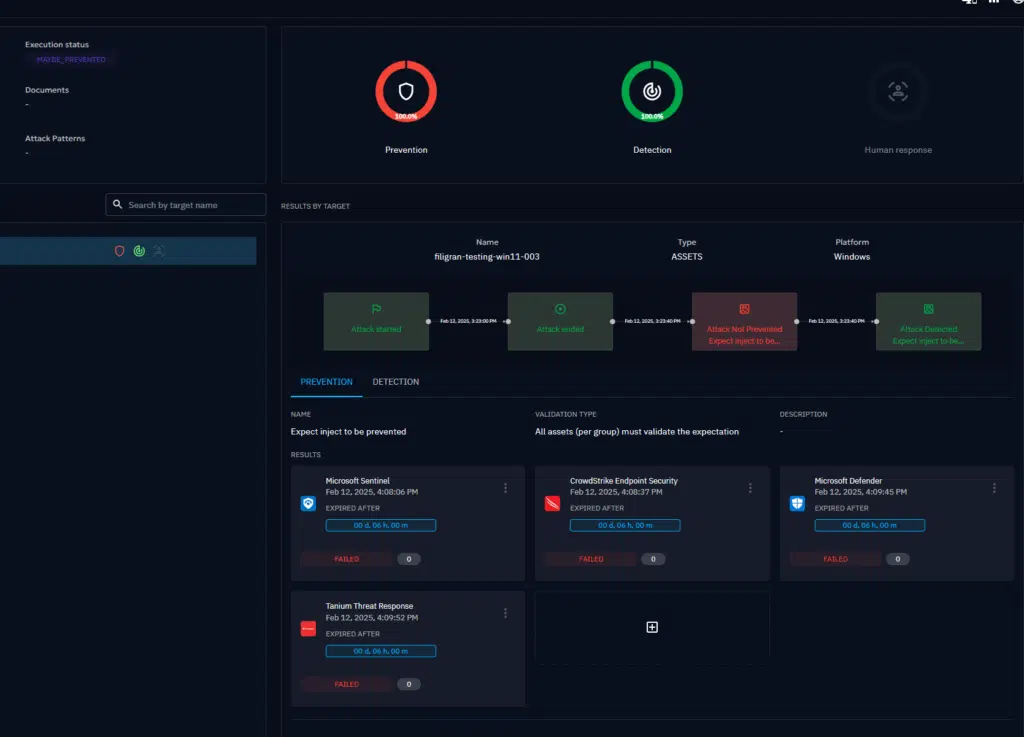Click the greyed Human response icon
The width and height of the screenshot is (1024, 737).
pyautogui.click(x=898, y=91)
